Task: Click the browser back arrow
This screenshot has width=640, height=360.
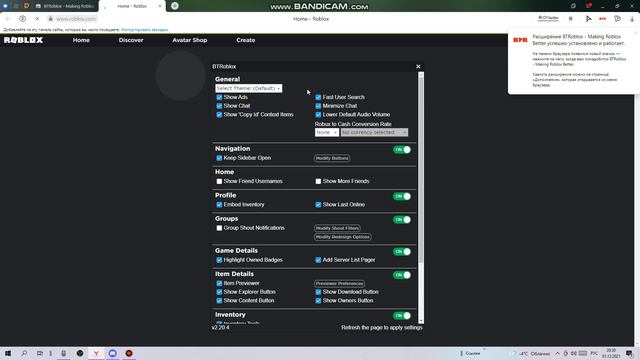Action: pyautogui.click(x=7, y=19)
